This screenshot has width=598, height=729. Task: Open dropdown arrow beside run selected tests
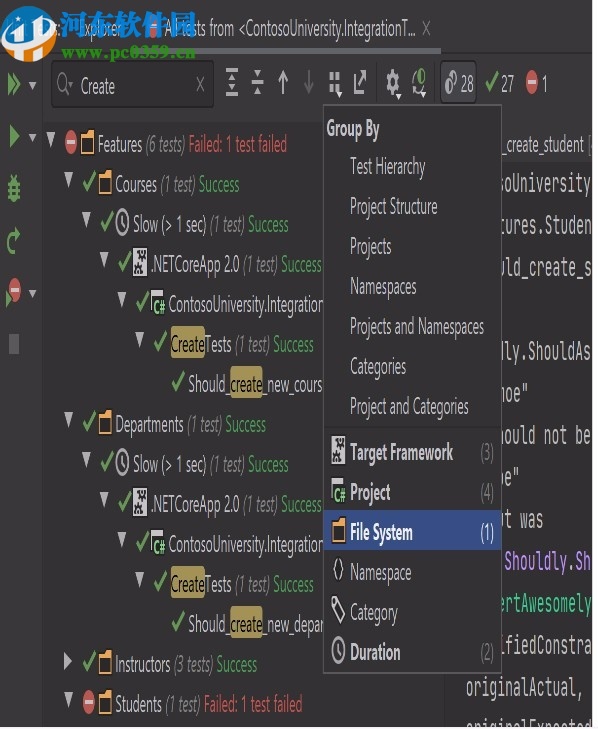click(x=33, y=138)
